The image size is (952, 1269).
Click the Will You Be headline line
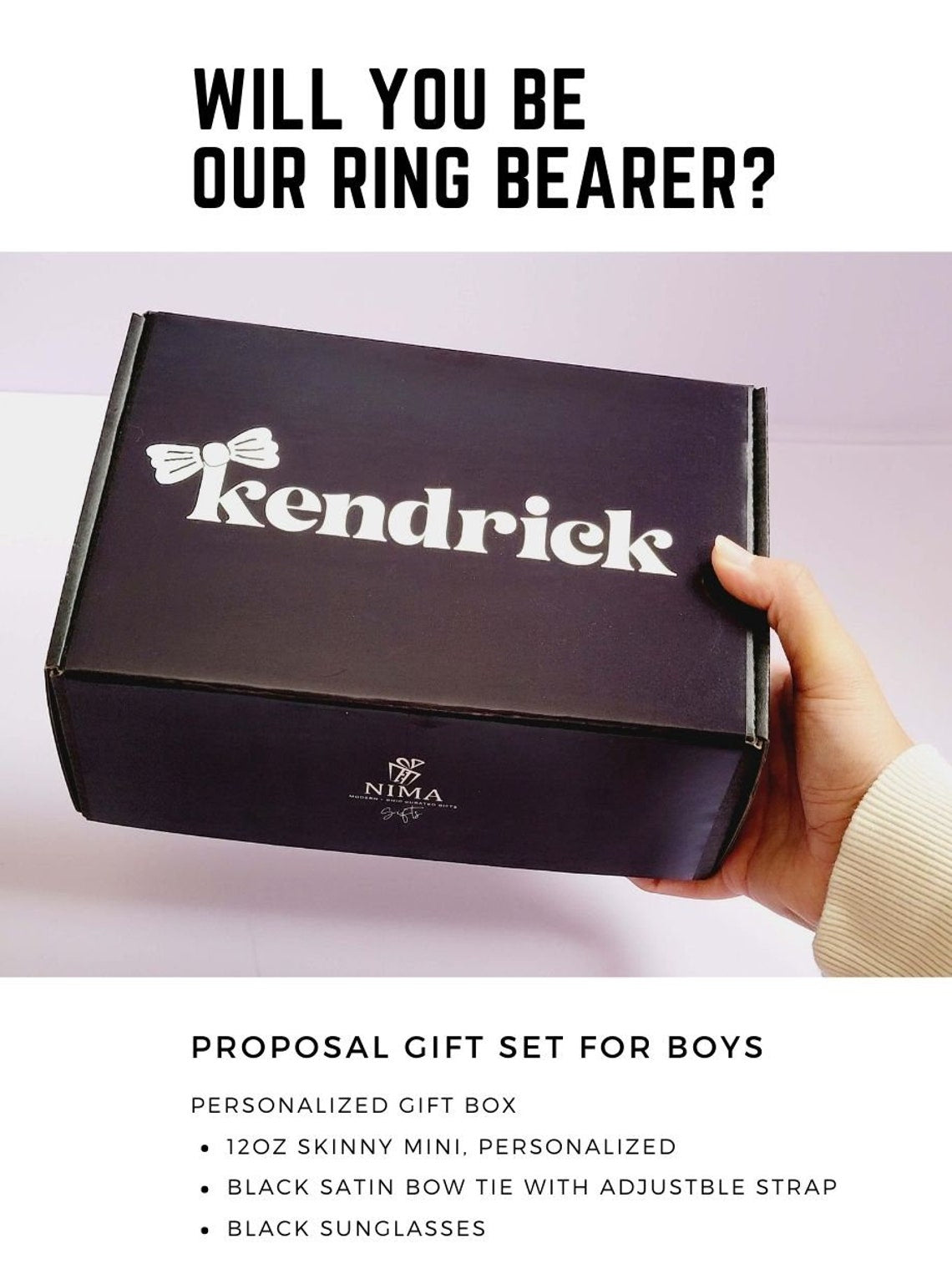[389, 99]
